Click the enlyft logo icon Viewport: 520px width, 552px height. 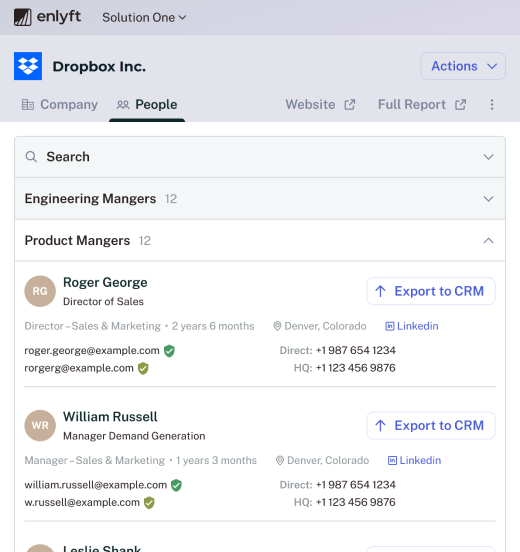23,17
